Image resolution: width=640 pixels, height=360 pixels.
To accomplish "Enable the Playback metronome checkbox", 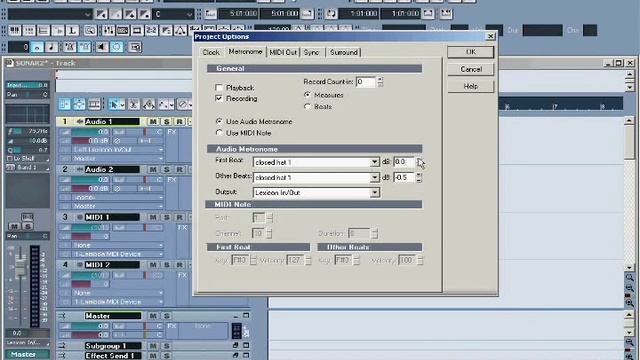I will (x=219, y=87).
